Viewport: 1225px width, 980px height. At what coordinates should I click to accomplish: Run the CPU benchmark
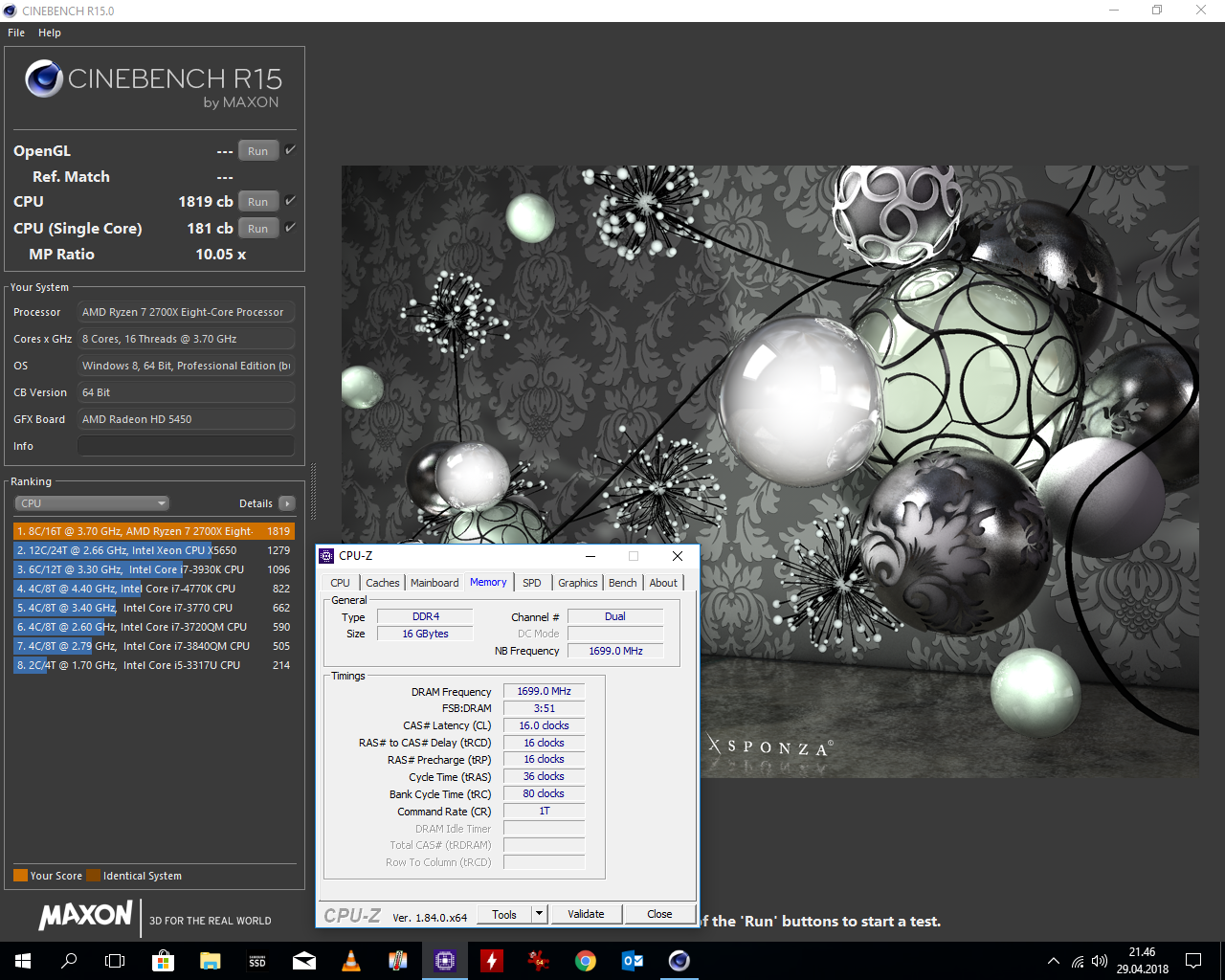pos(258,202)
